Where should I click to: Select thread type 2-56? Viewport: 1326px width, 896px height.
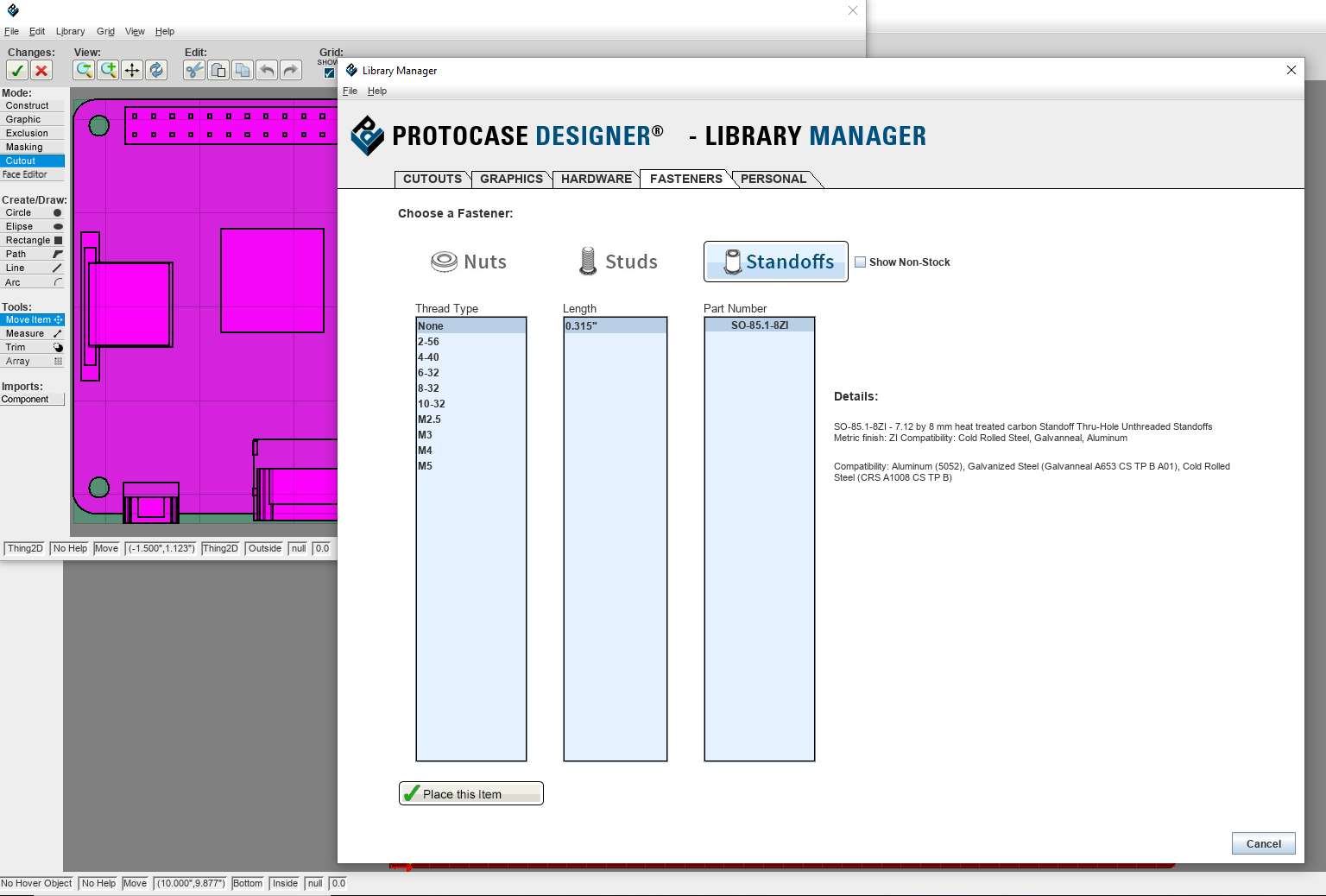click(471, 342)
